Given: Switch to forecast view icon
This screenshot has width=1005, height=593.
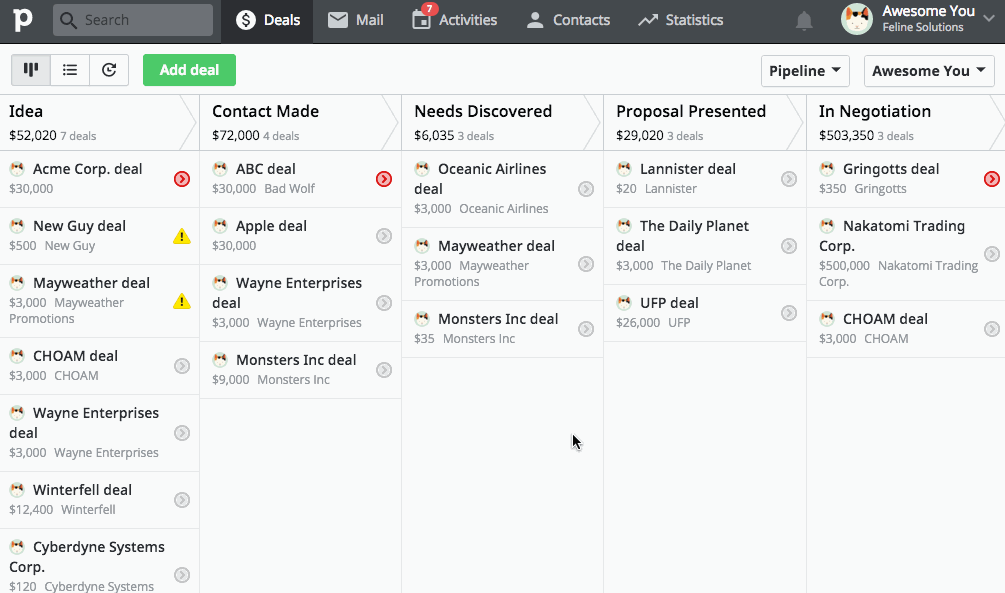Looking at the screenshot, I should 109,70.
